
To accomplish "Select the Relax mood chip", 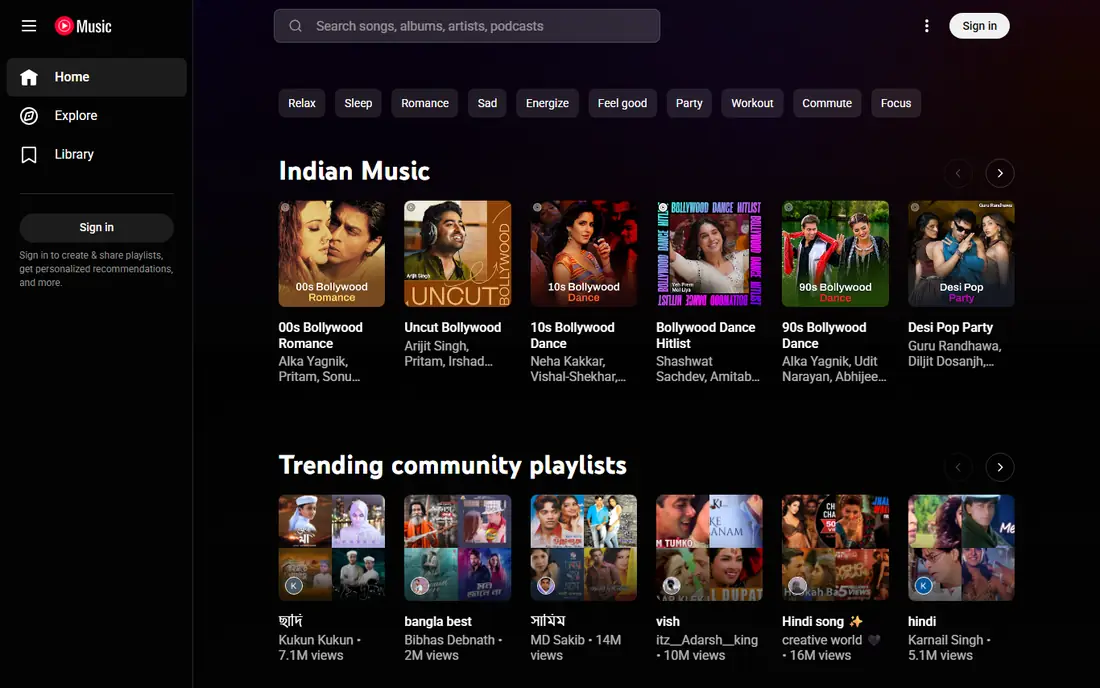I will [x=302, y=103].
